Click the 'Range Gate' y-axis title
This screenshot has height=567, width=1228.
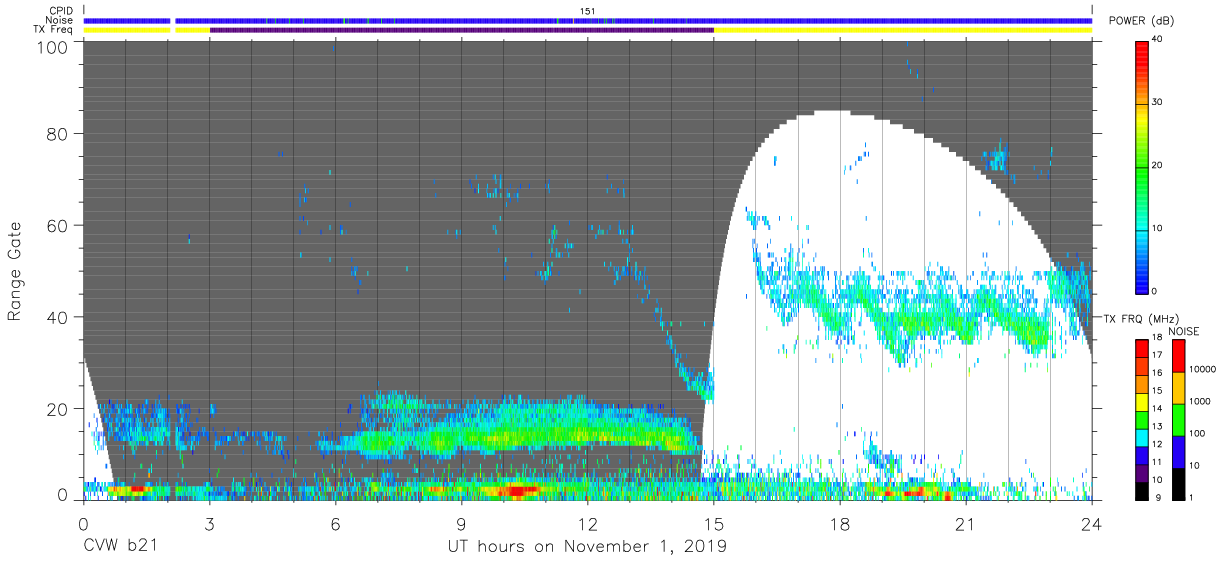point(15,271)
